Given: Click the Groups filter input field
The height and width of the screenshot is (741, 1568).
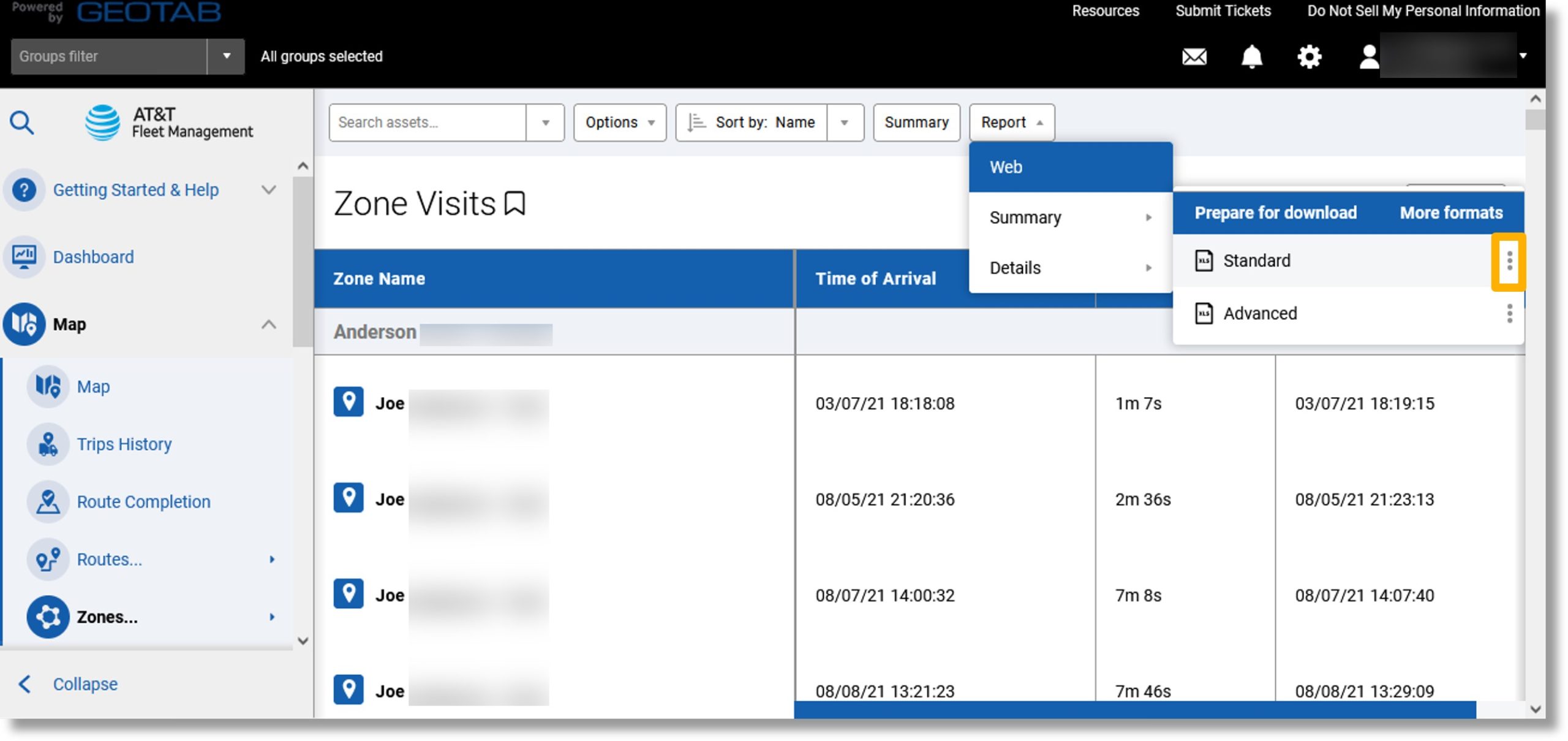Looking at the screenshot, I should tap(109, 56).
